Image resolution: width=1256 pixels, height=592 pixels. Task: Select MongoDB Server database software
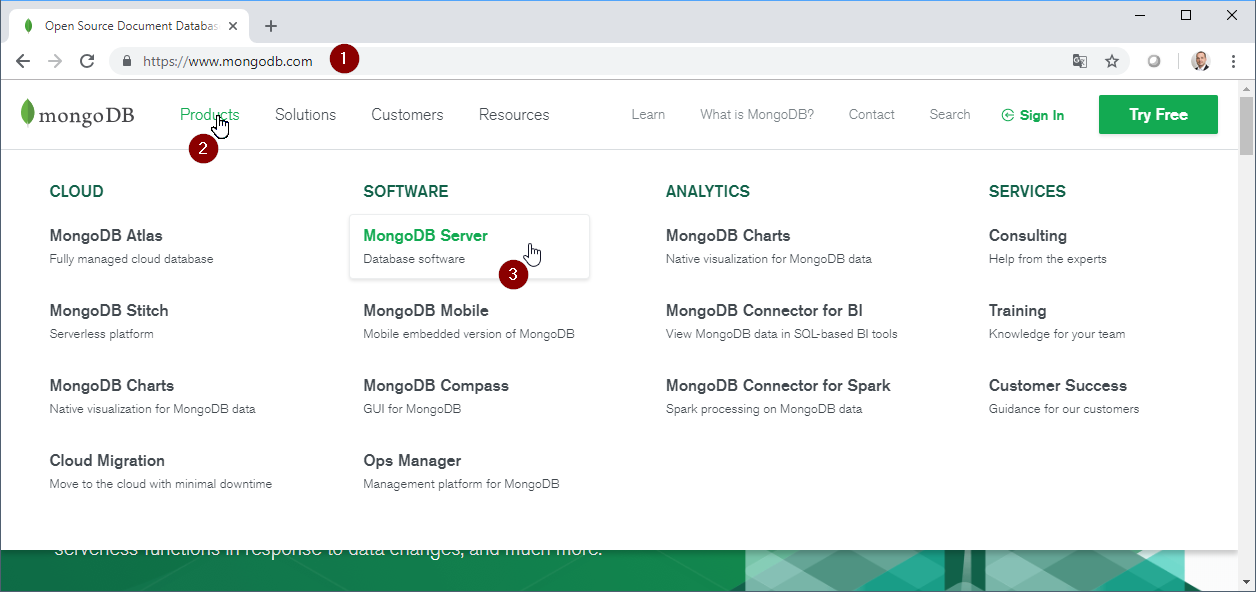point(469,246)
